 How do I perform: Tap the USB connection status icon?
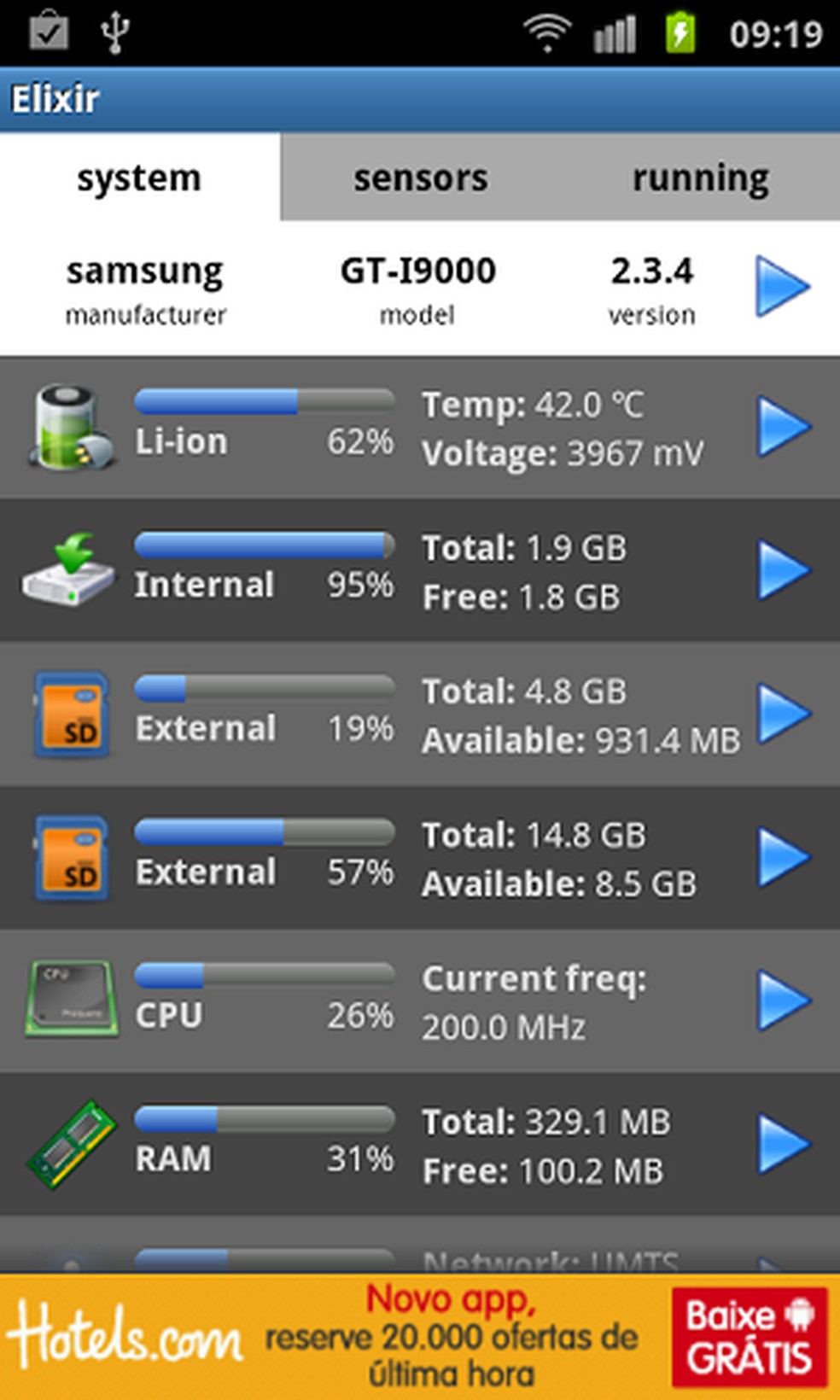click(x=114, y=32)
